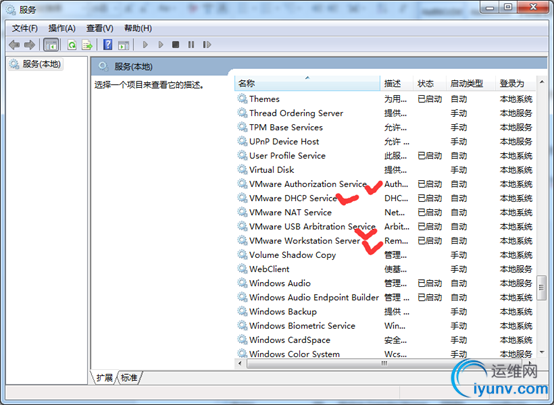The image size is (554, 405).
Task: Click the second play arrow toolbar icon
Action: 161,45
